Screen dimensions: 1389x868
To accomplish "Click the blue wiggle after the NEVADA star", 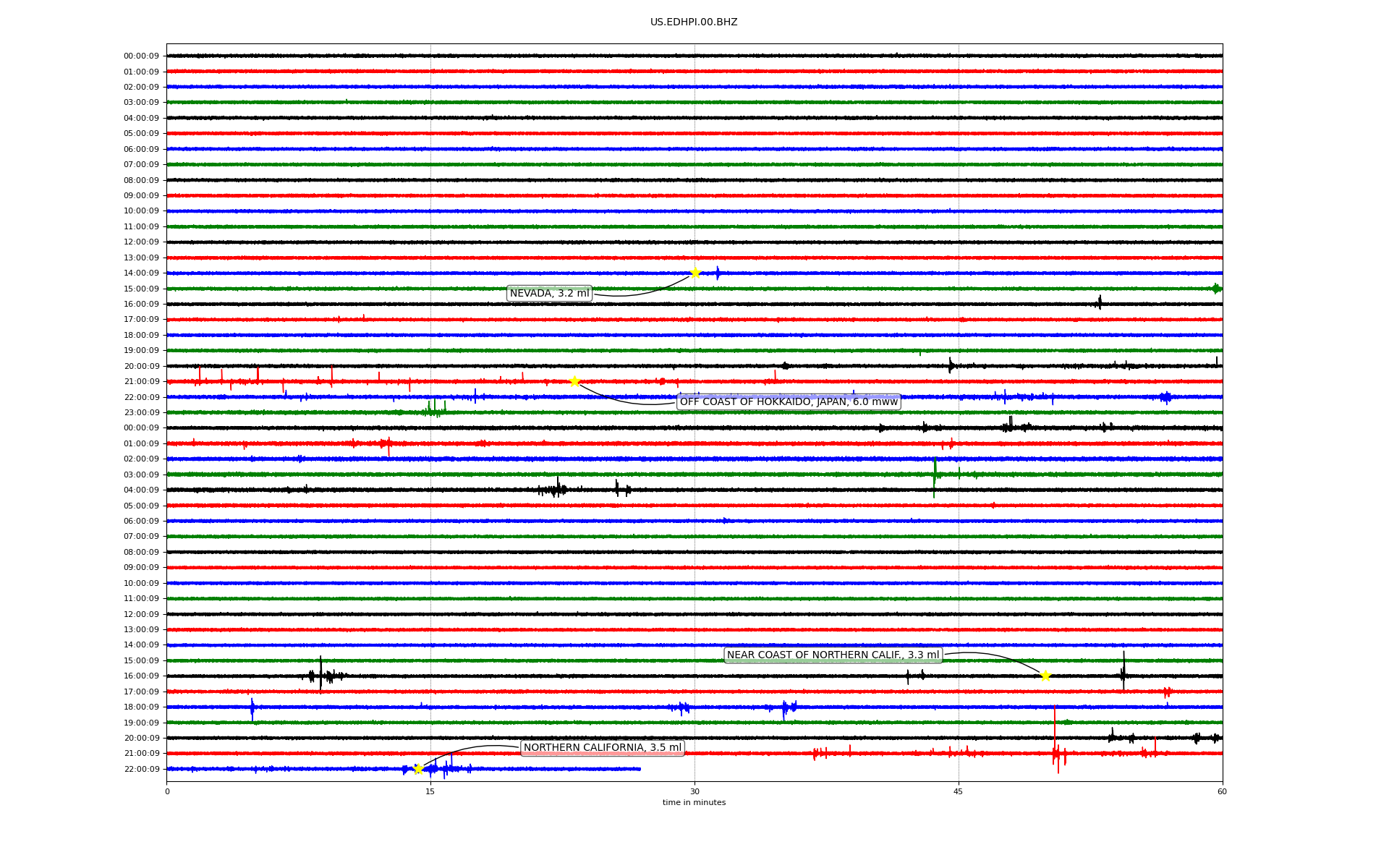I will pos(718,273).
